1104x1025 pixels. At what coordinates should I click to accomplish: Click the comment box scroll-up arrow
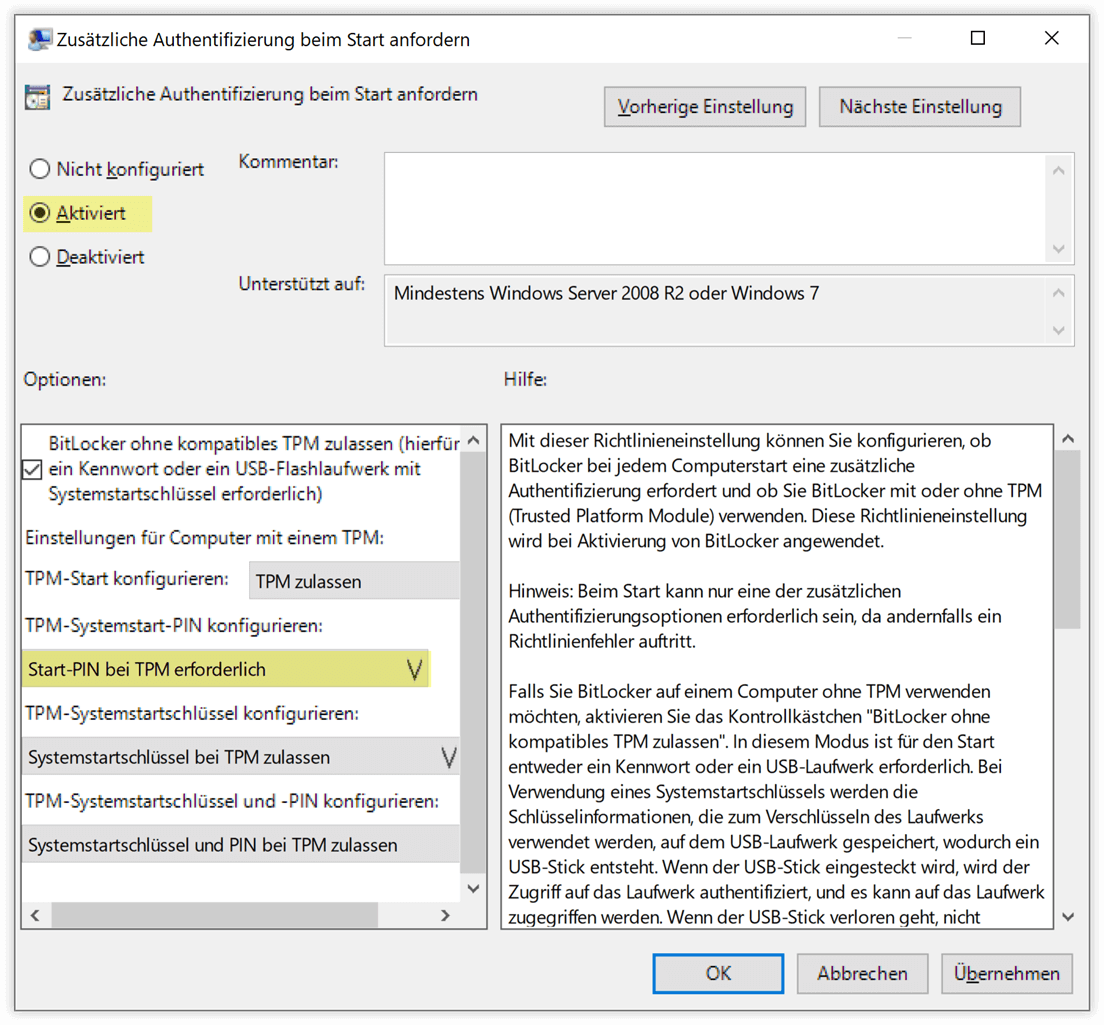[x=1058, y=170]
